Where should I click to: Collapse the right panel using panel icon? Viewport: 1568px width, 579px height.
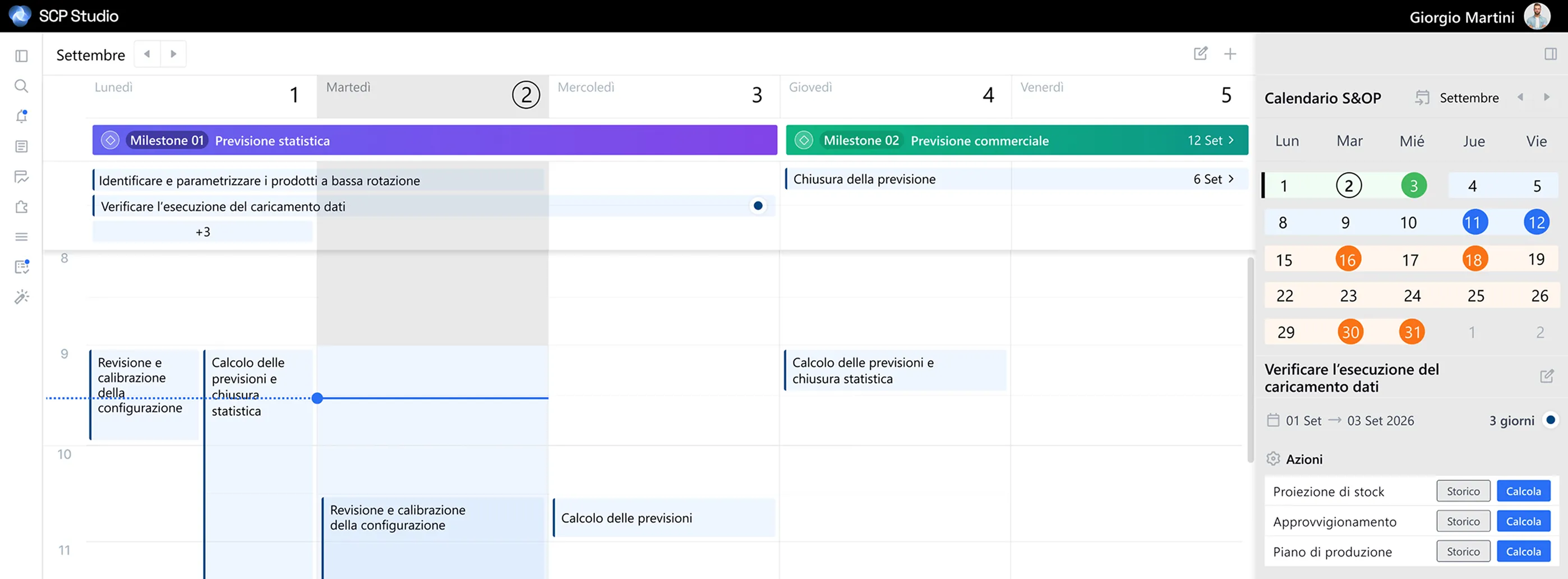coord(1551,54)
